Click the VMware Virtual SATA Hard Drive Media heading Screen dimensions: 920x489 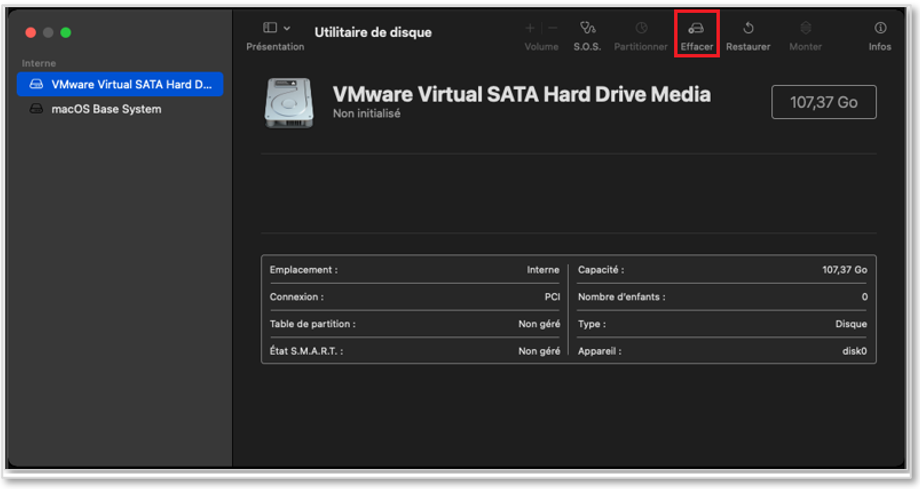click(522, 95)
